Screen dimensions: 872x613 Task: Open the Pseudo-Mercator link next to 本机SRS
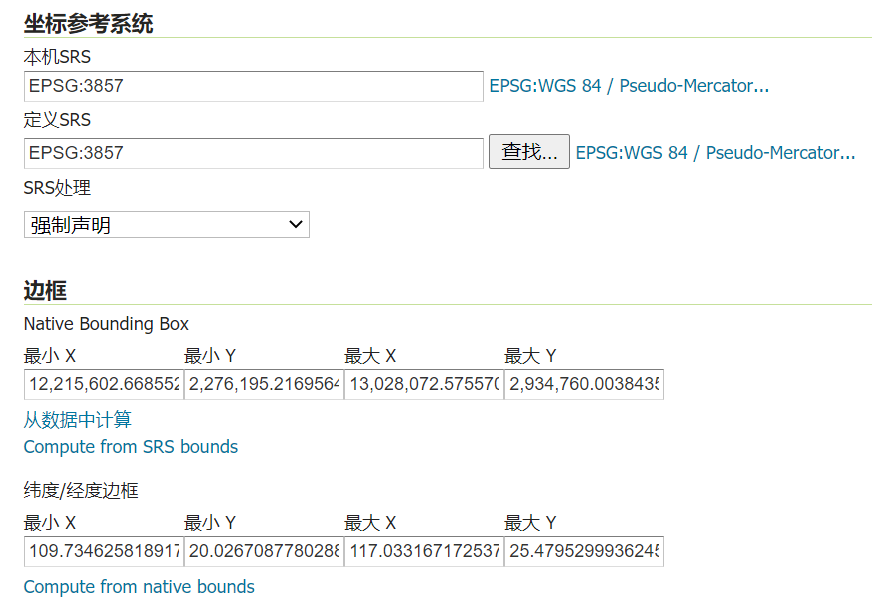628,86
